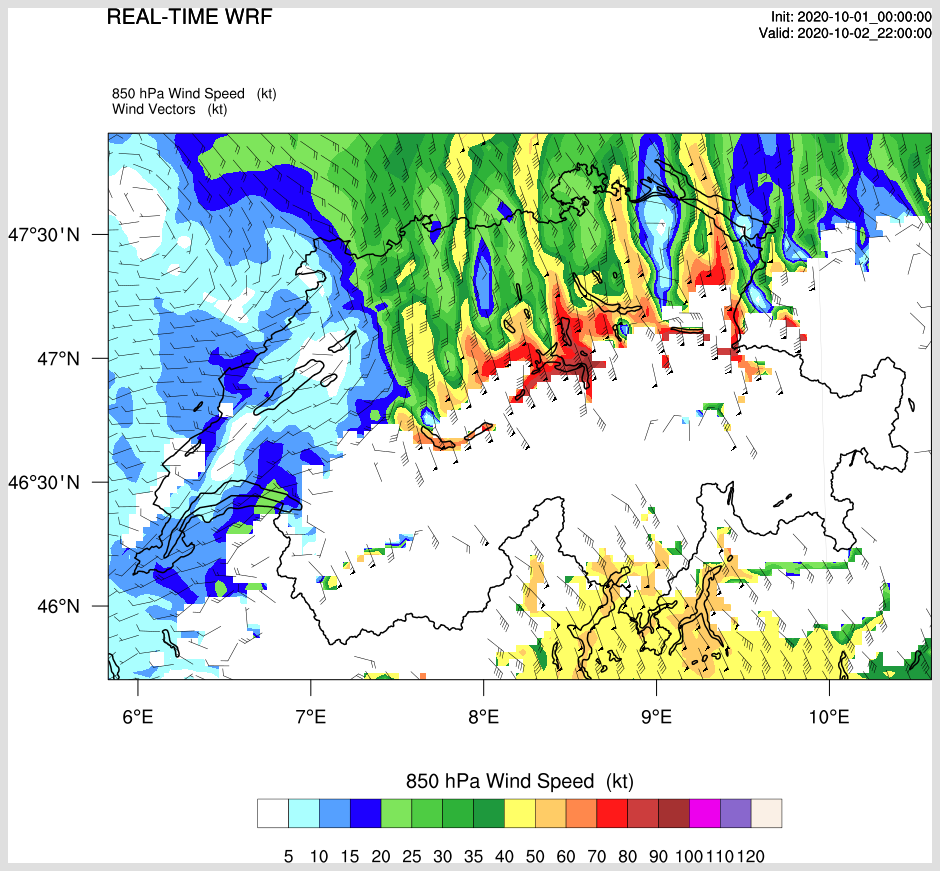The height and width of the screenshot is (871, 940).
Task: Select the orange 60-70 kt legend swatch
Action: tap(582, 813)
